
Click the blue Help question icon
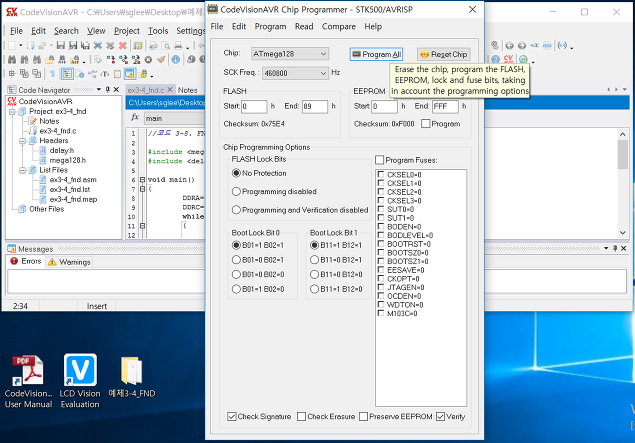495,60
